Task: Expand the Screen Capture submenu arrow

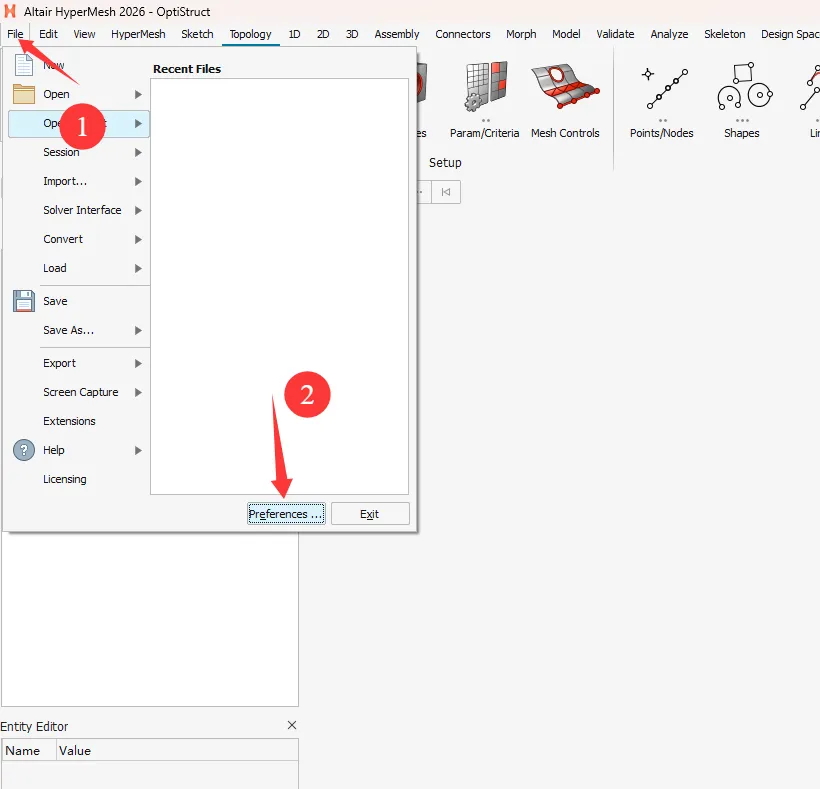Action: point(138,392)
